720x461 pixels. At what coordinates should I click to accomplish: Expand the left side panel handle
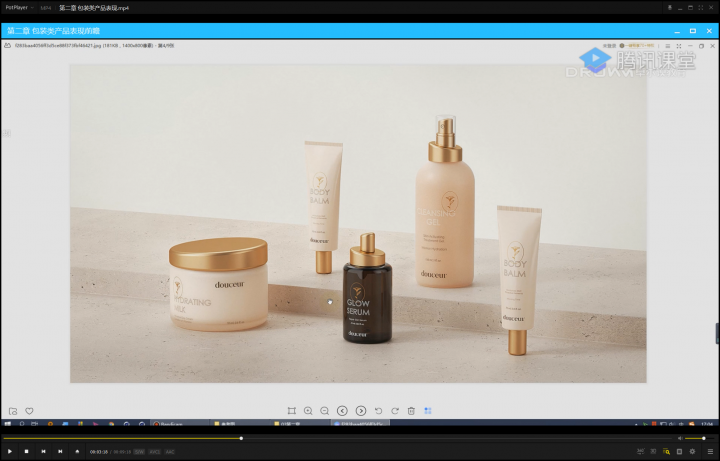point(6,133)
